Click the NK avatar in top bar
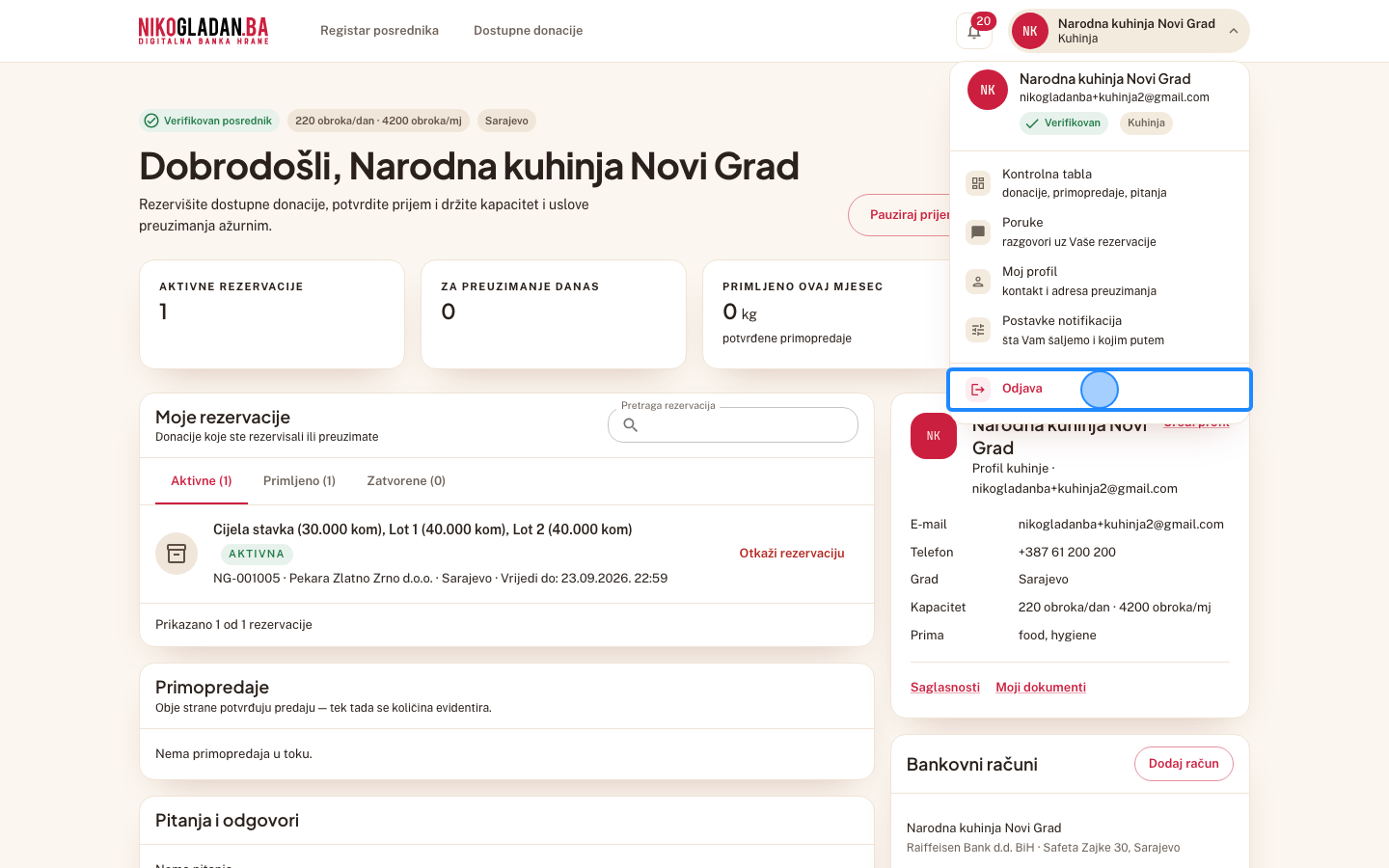Image resolution: width=1389 pixels, height=868 pixels. 1030,31
